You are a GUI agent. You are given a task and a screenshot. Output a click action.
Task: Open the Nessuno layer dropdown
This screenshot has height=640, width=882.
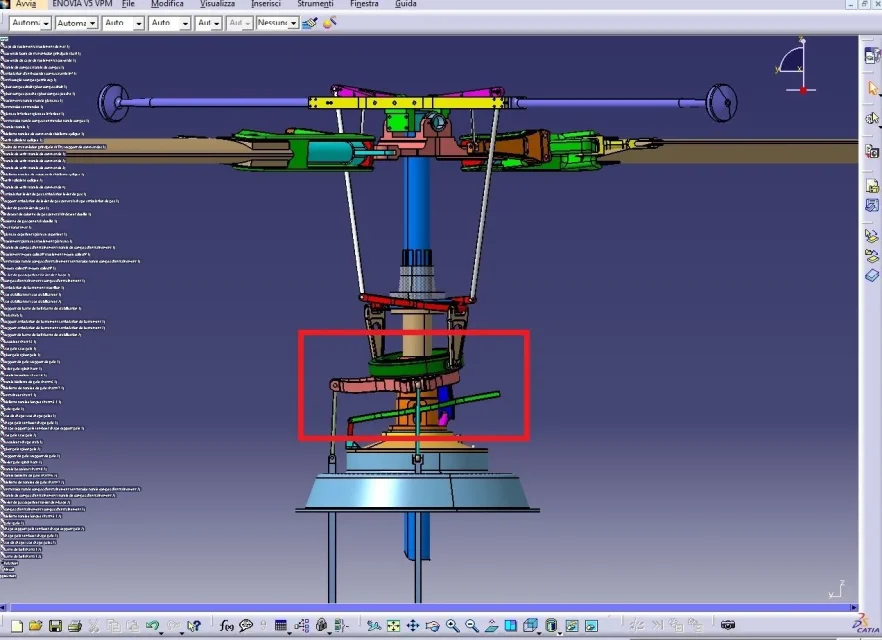pyautogui.click(x=293, y=23)
